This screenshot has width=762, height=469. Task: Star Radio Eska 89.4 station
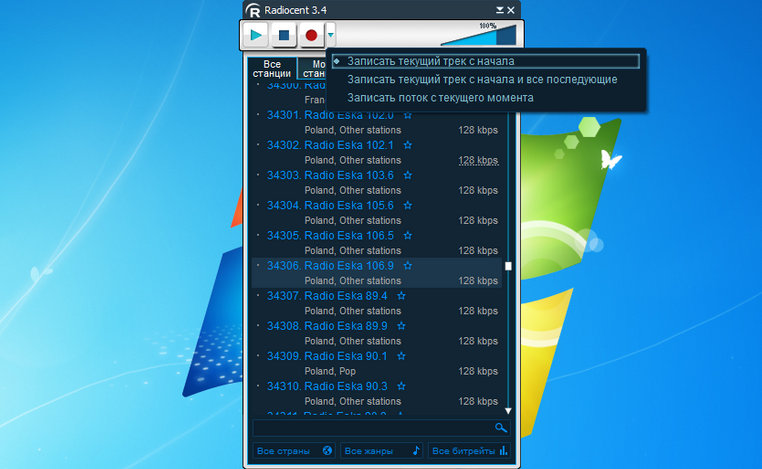pos(401,296)
